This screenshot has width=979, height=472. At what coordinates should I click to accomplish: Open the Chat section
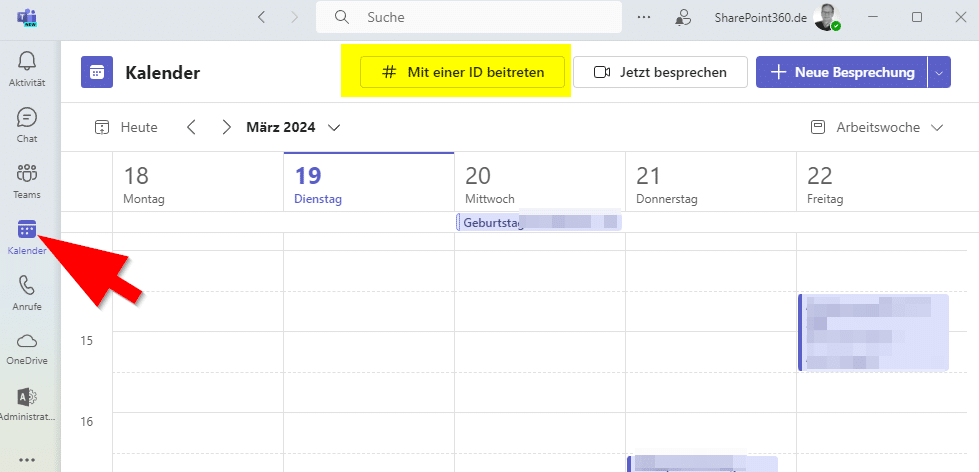(x=28, y=125)
